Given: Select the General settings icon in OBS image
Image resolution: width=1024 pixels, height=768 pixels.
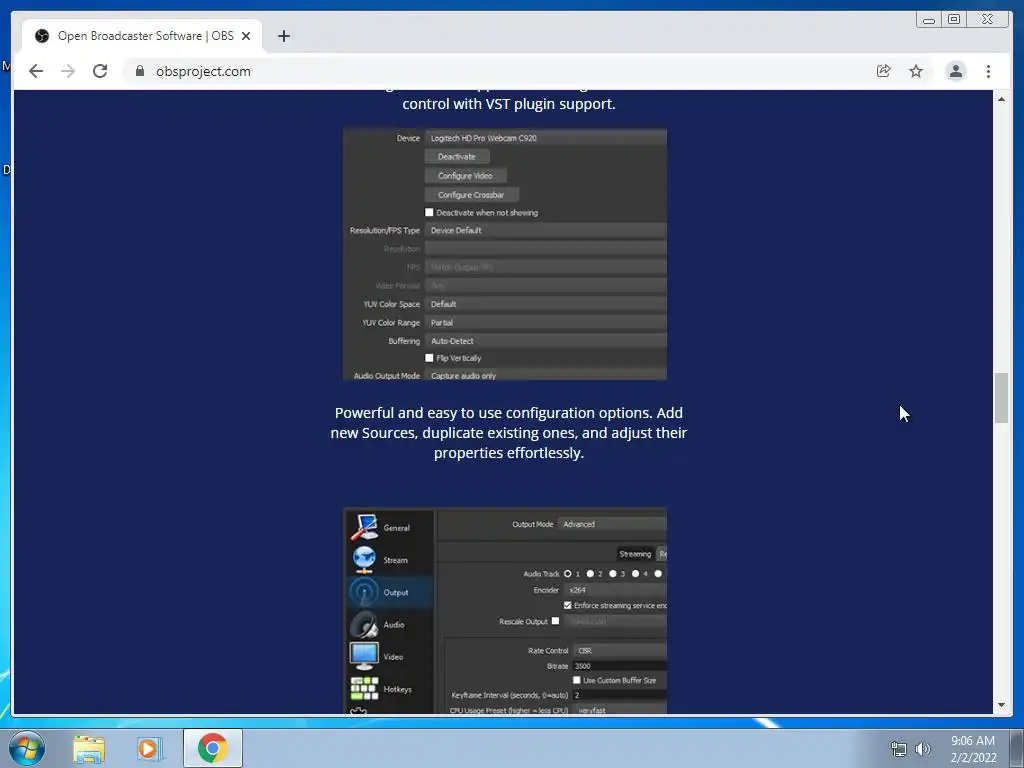Looking at the screenshot, I should pos(364,527).
